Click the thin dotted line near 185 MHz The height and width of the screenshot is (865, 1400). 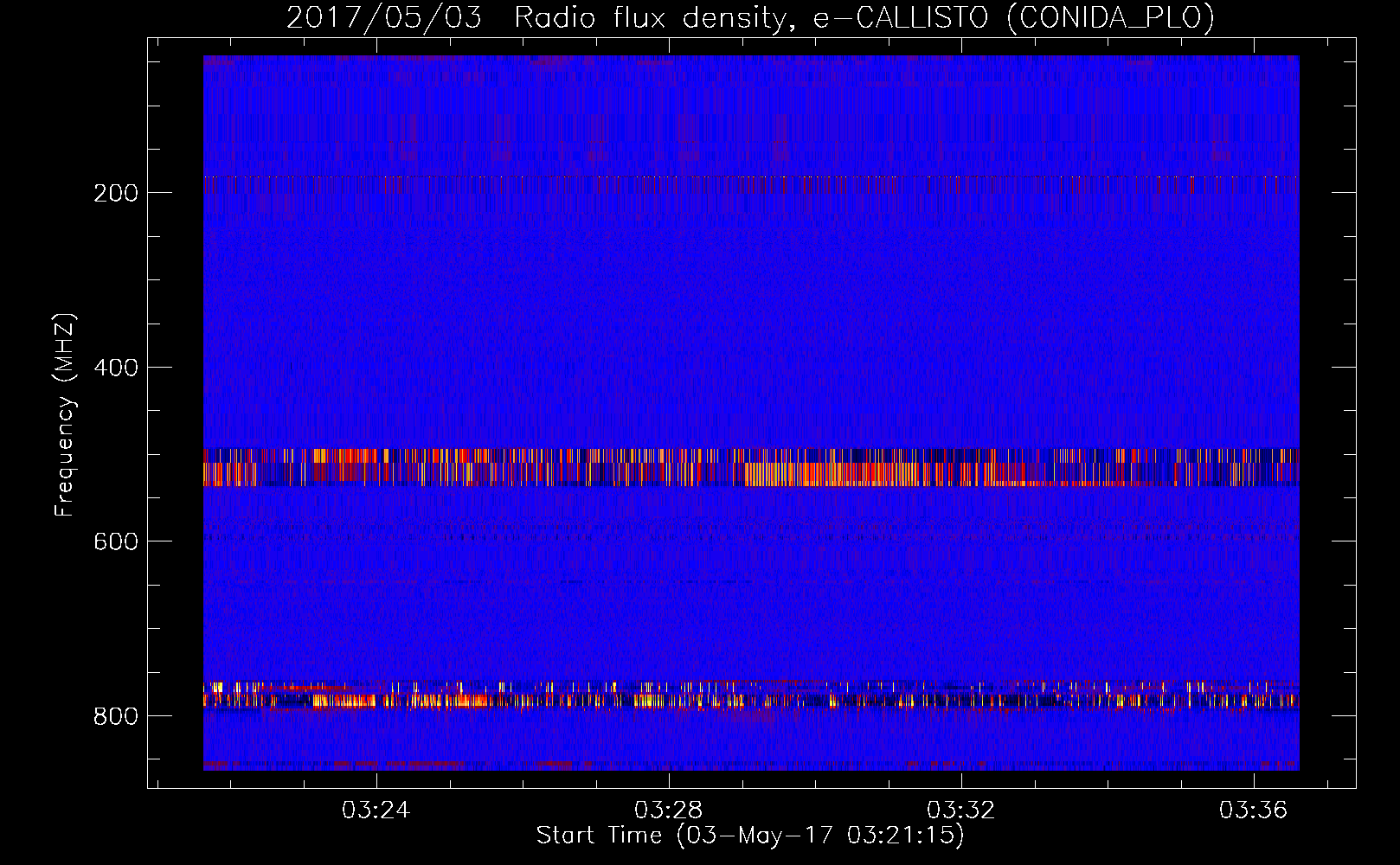click(x=751, y=176)
